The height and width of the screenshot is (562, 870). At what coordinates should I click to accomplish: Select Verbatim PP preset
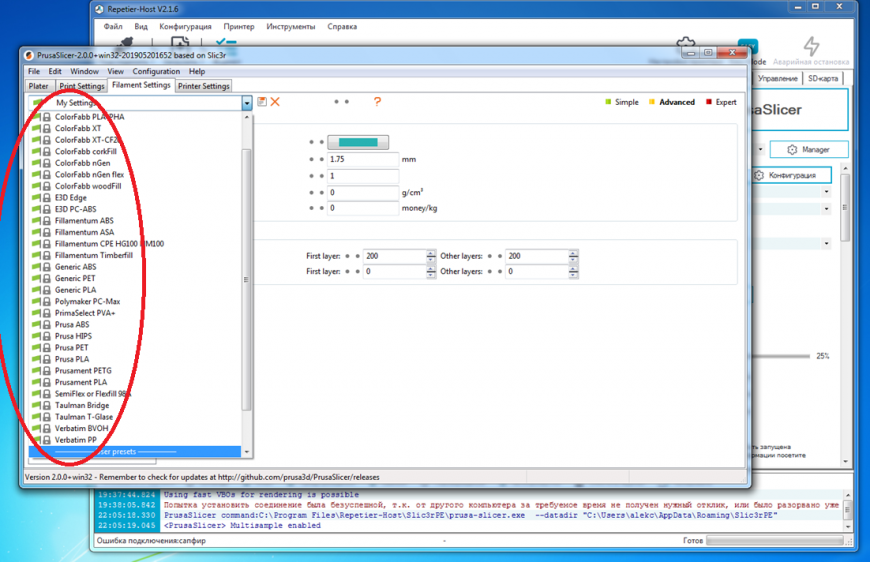coord(135,441)
